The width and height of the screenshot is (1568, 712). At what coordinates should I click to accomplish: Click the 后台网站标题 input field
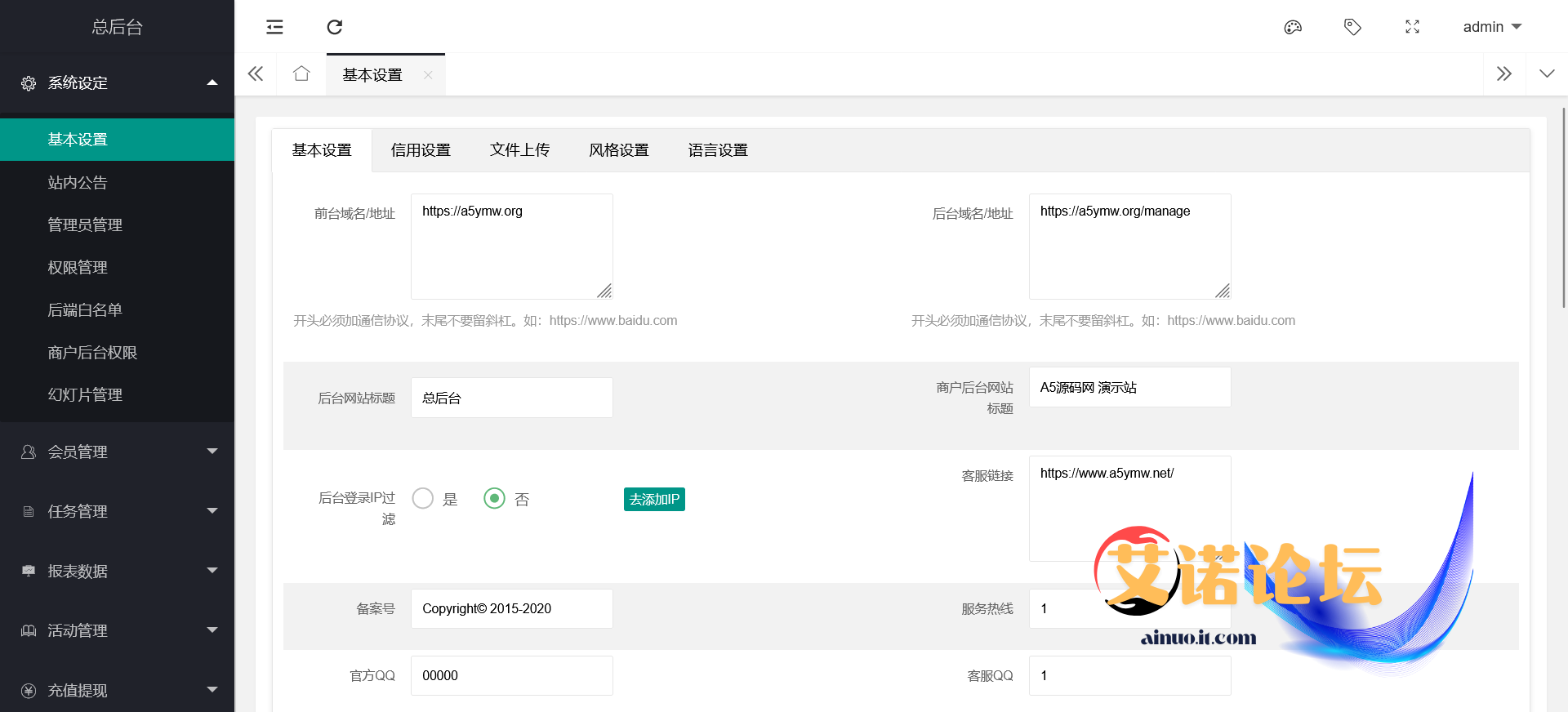click(x=512, y=398)
